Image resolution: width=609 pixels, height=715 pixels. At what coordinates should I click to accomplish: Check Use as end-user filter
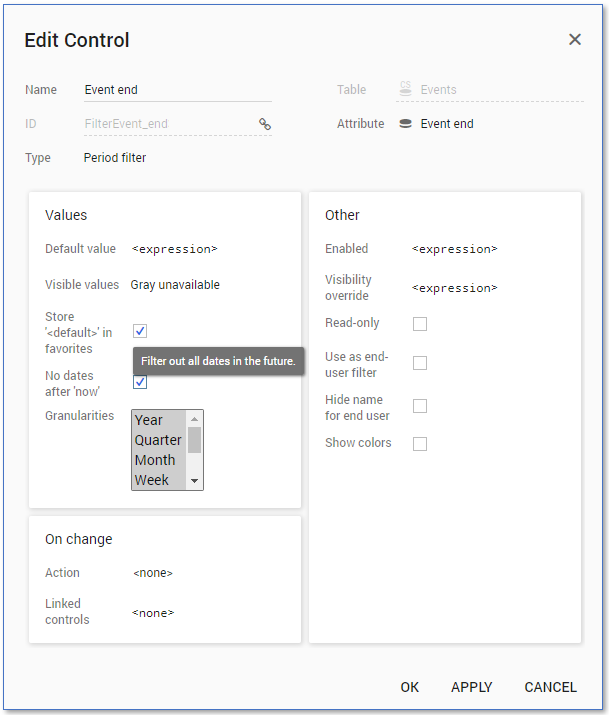pyautogui.click(x=420, y=363)
